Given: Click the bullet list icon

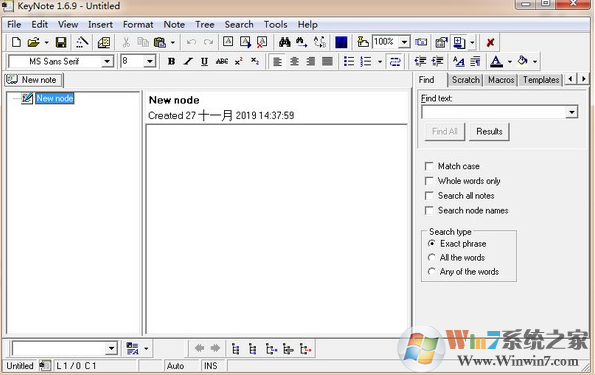Looking at the screenshot, I should [x=349, y=61].
